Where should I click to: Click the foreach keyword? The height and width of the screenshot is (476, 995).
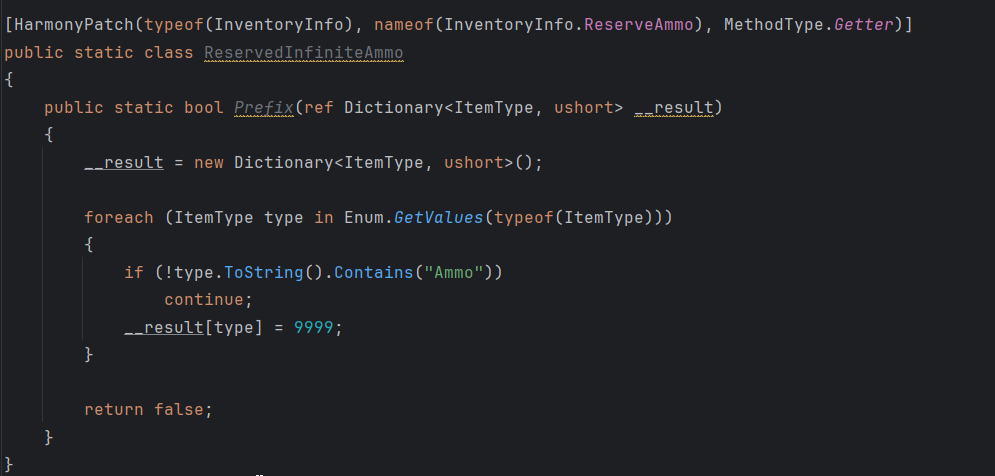click(x=119, y=218)
